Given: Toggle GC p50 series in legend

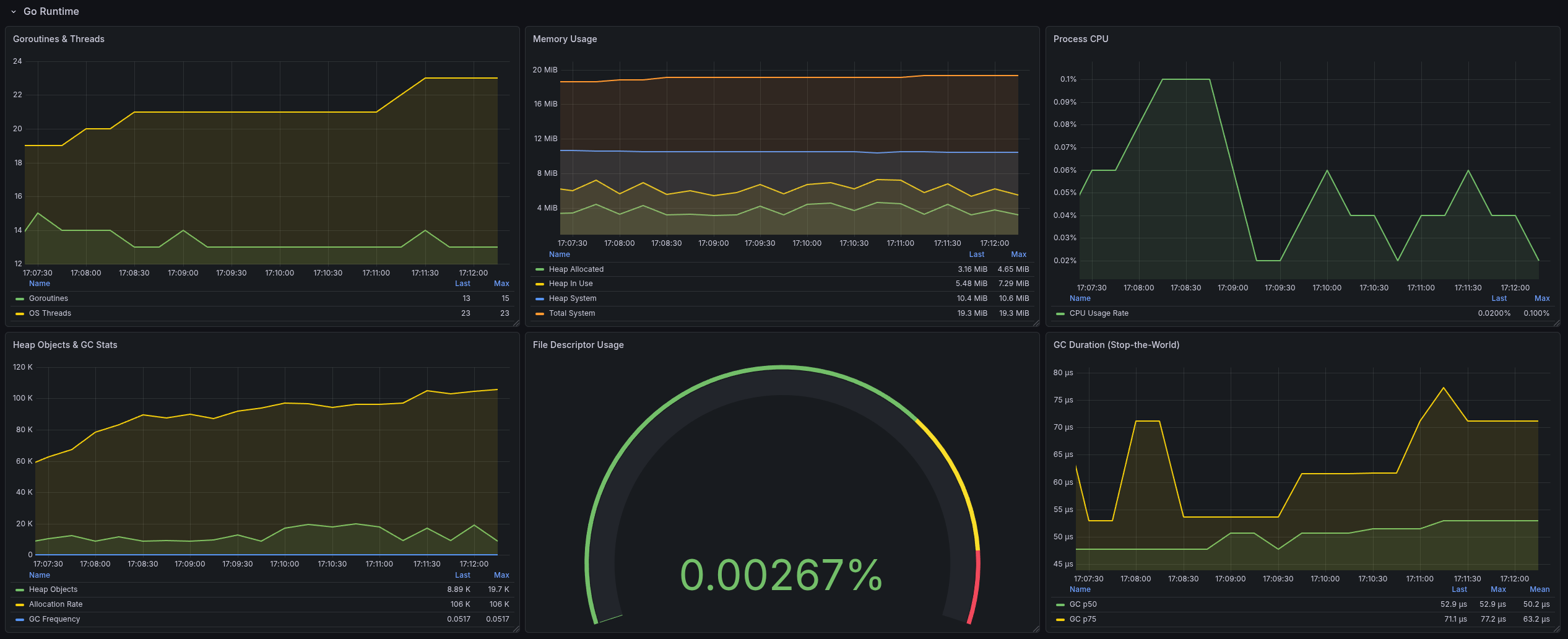Looking at the screenshot, I should tap(1083, 604).
